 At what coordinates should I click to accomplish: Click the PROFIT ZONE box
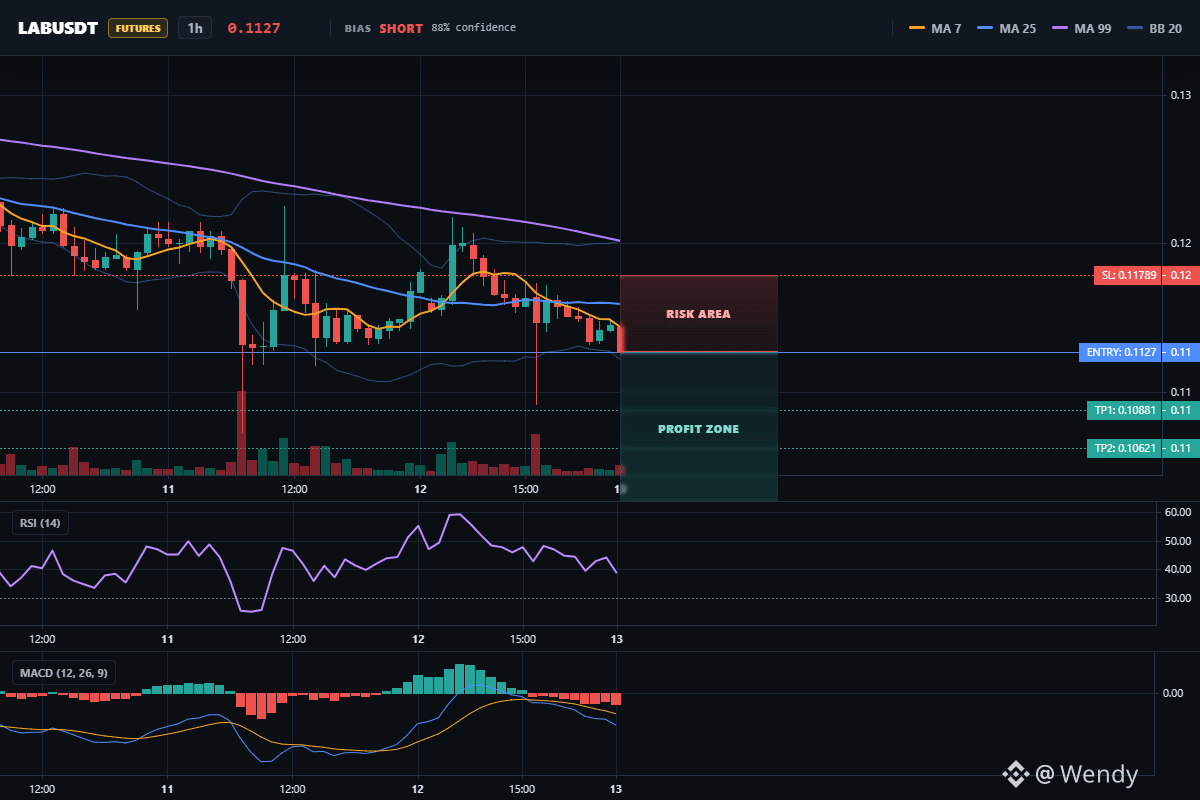point(699,428)
